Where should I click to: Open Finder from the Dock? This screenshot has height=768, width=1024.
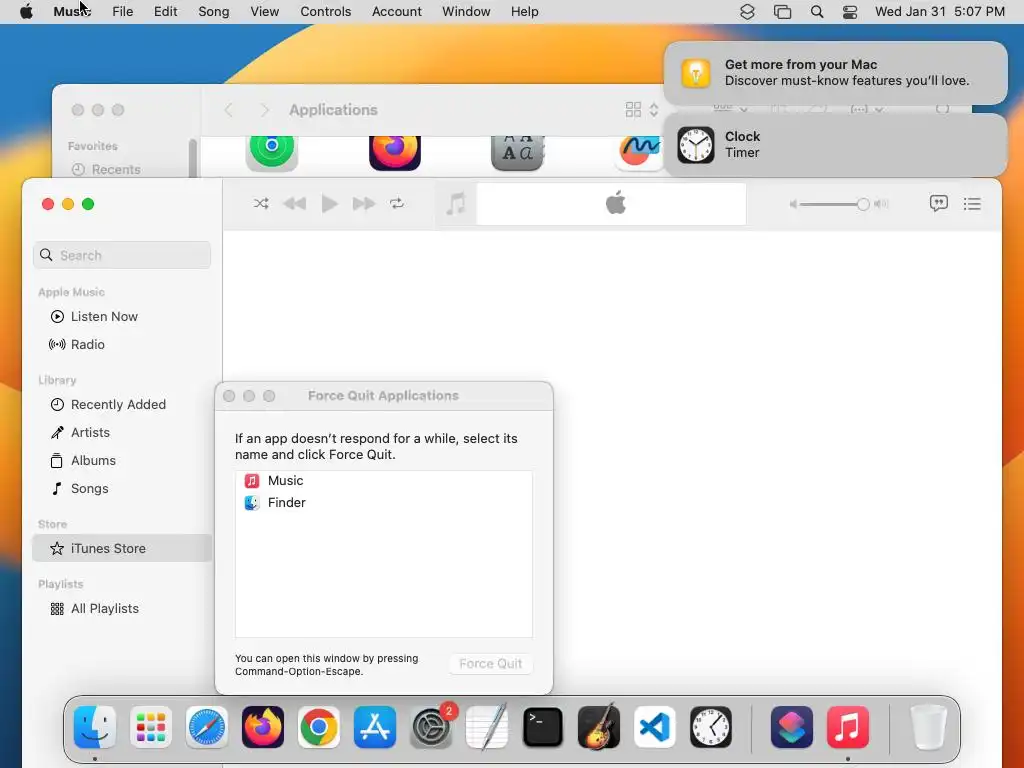[95, 727]
